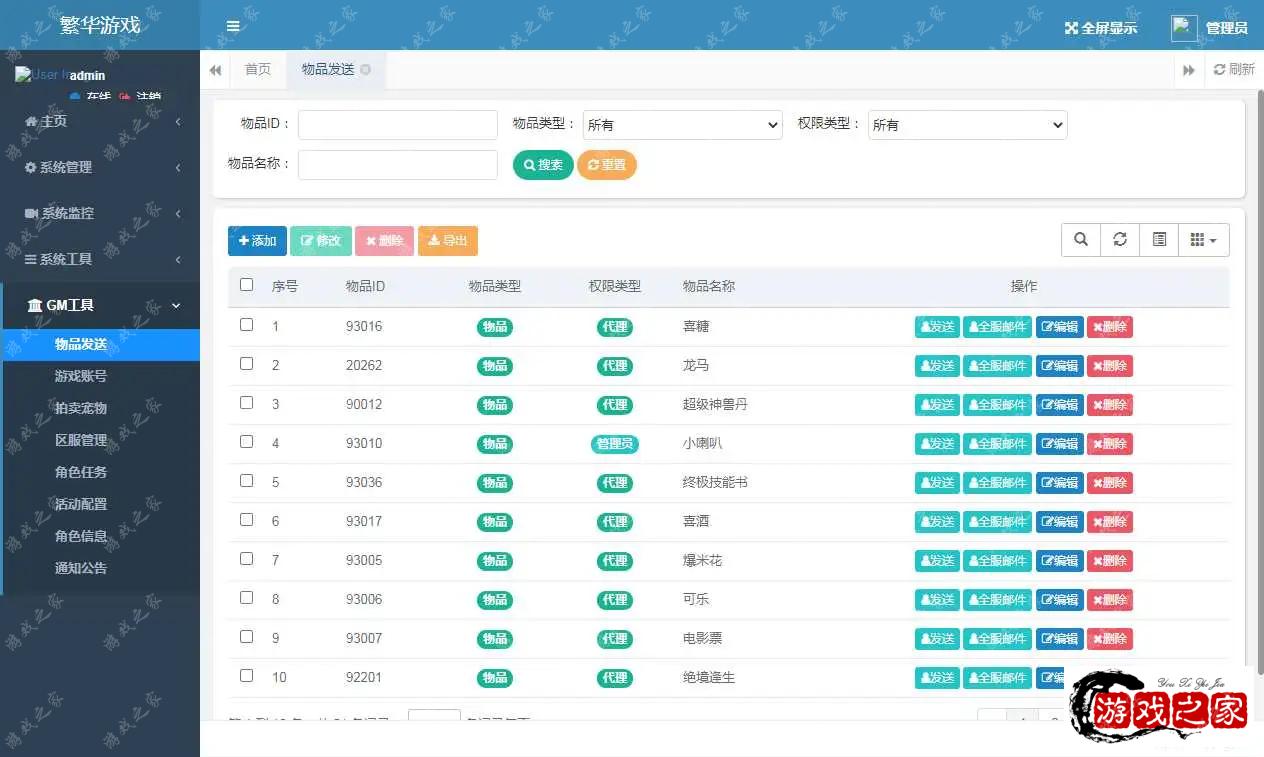Click the 物品ID input field
The image size is (1264, 757).
tap(397, 125)
